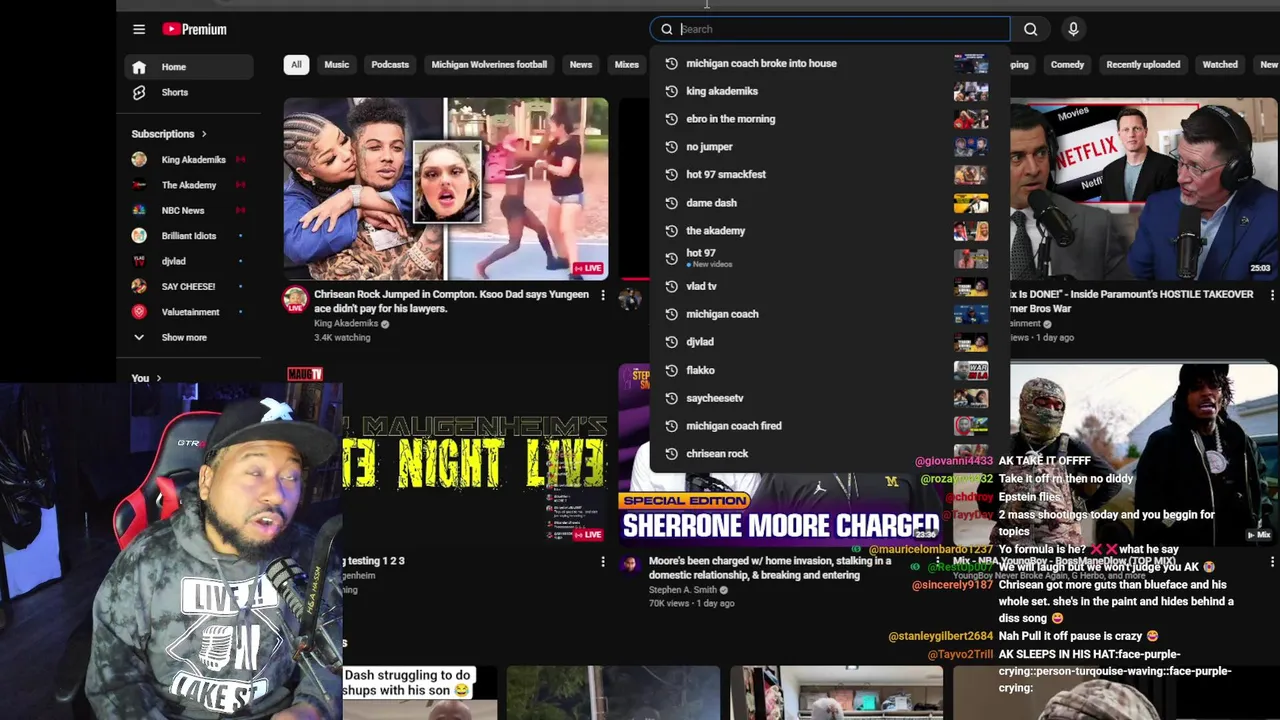
Task: Open King Akademiks channel name link under video
Action: pos(346,324)
